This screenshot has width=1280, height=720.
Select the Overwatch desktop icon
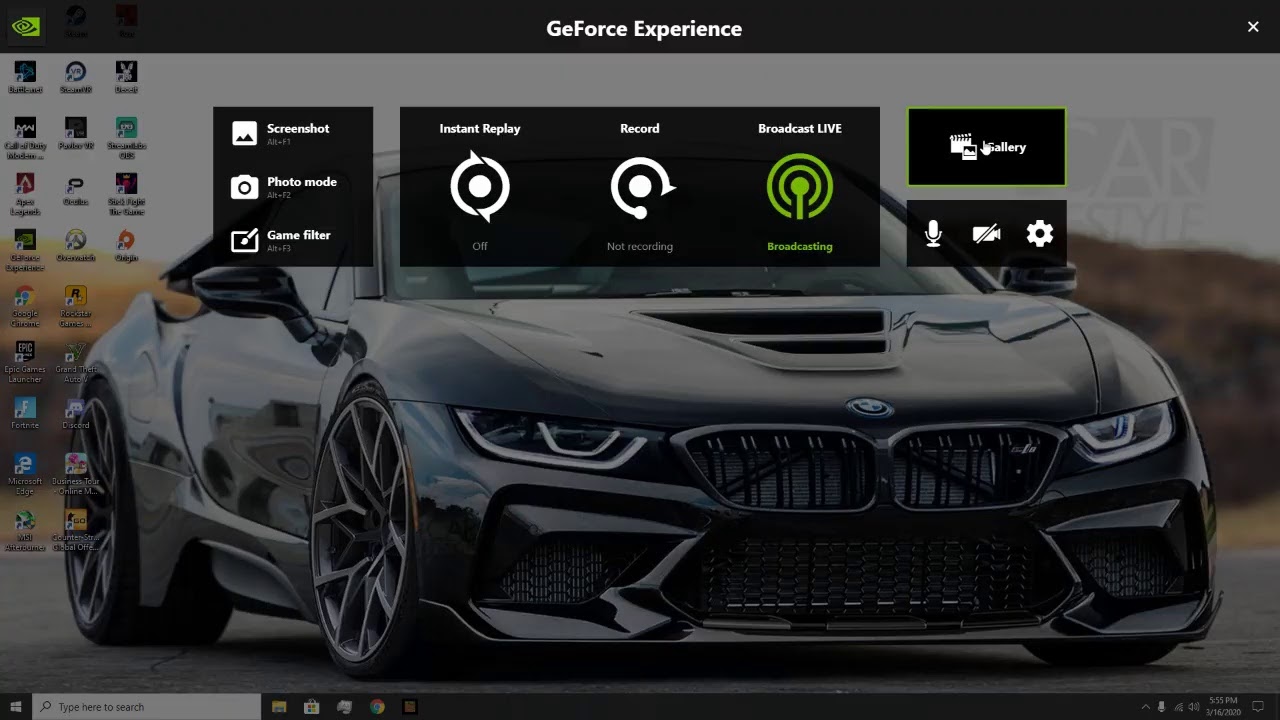click(x=75, y=245)
